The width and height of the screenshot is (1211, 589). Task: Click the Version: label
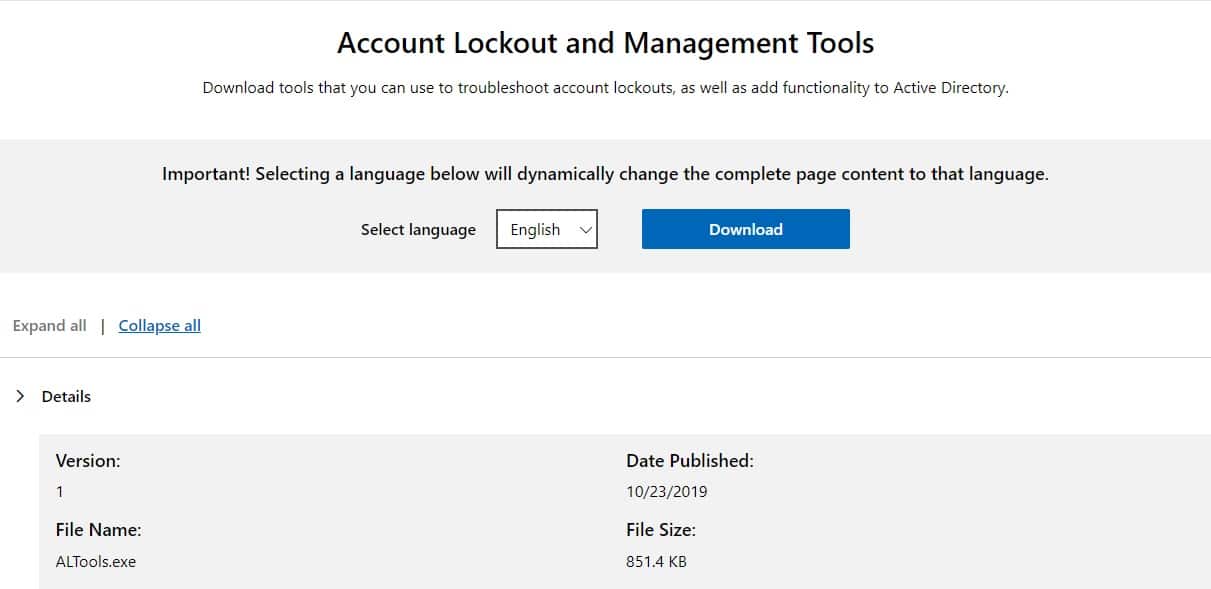[x=88, y=460]
